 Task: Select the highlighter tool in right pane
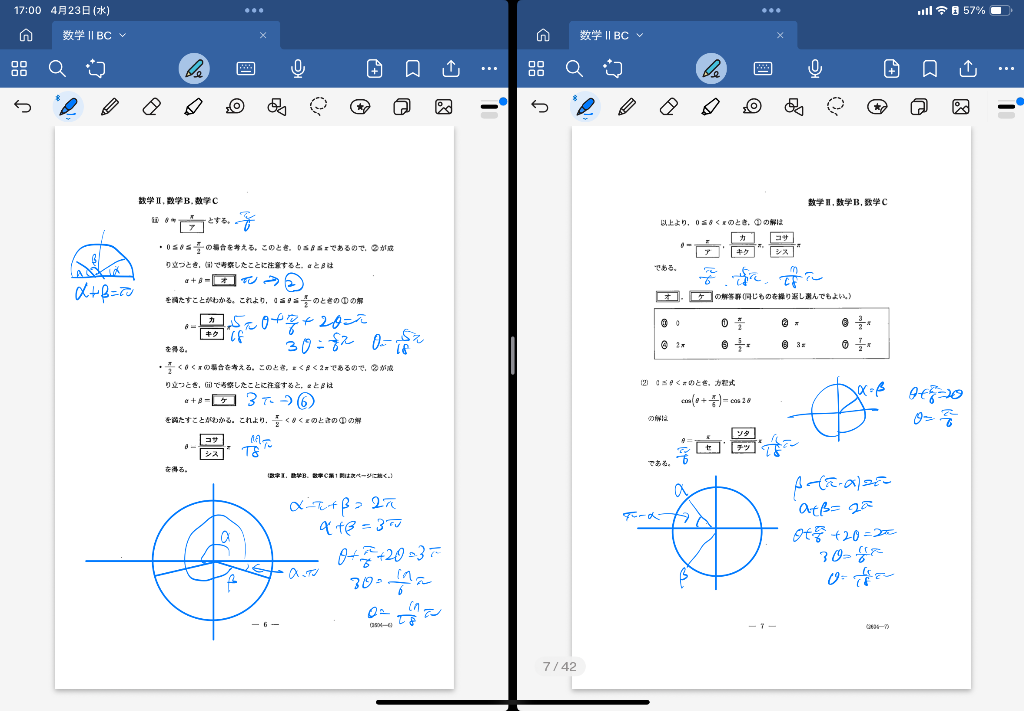click(711, 106)
